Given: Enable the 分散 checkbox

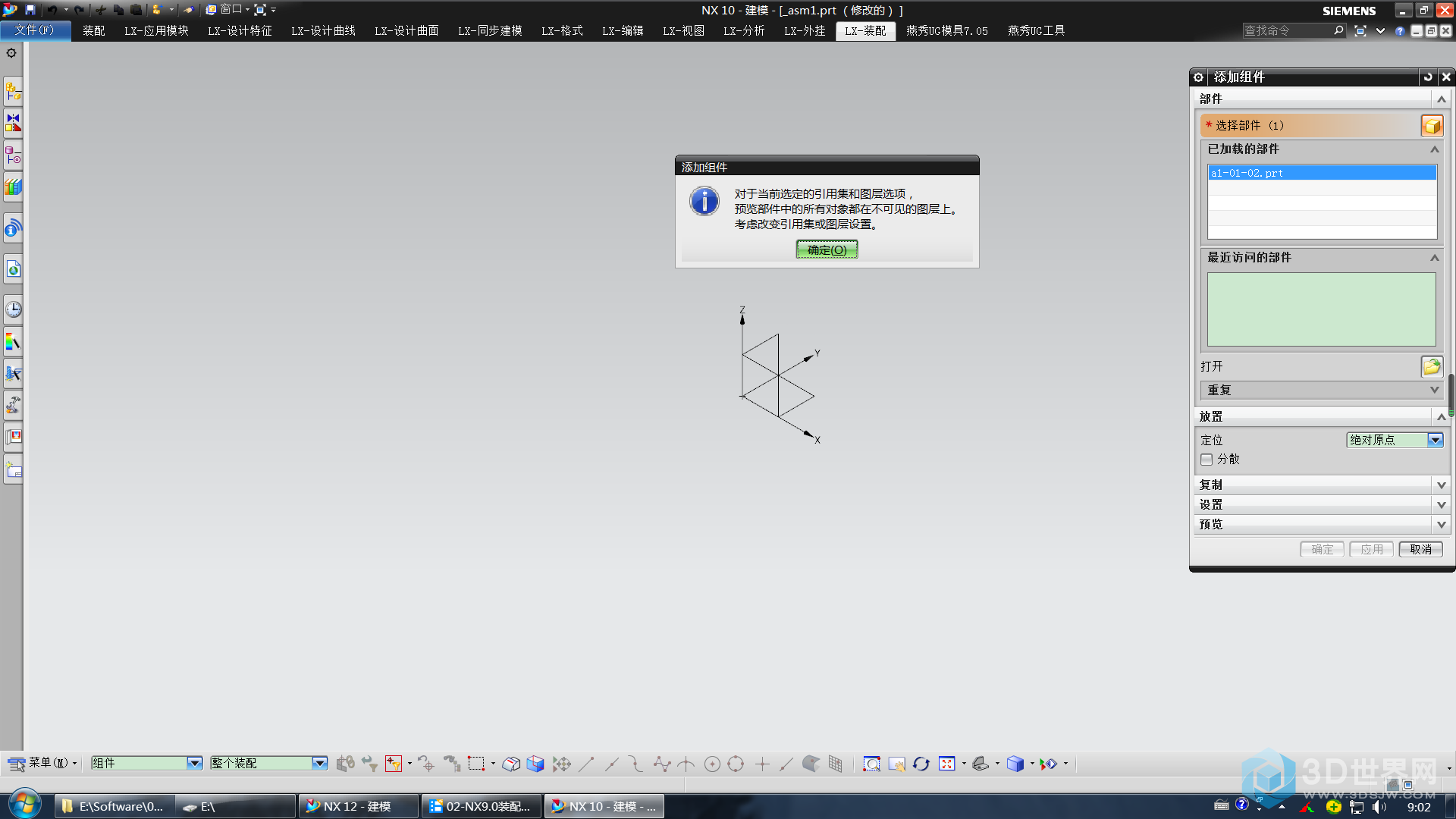Looking at the screenshot, I should [x=1207, y=460].
